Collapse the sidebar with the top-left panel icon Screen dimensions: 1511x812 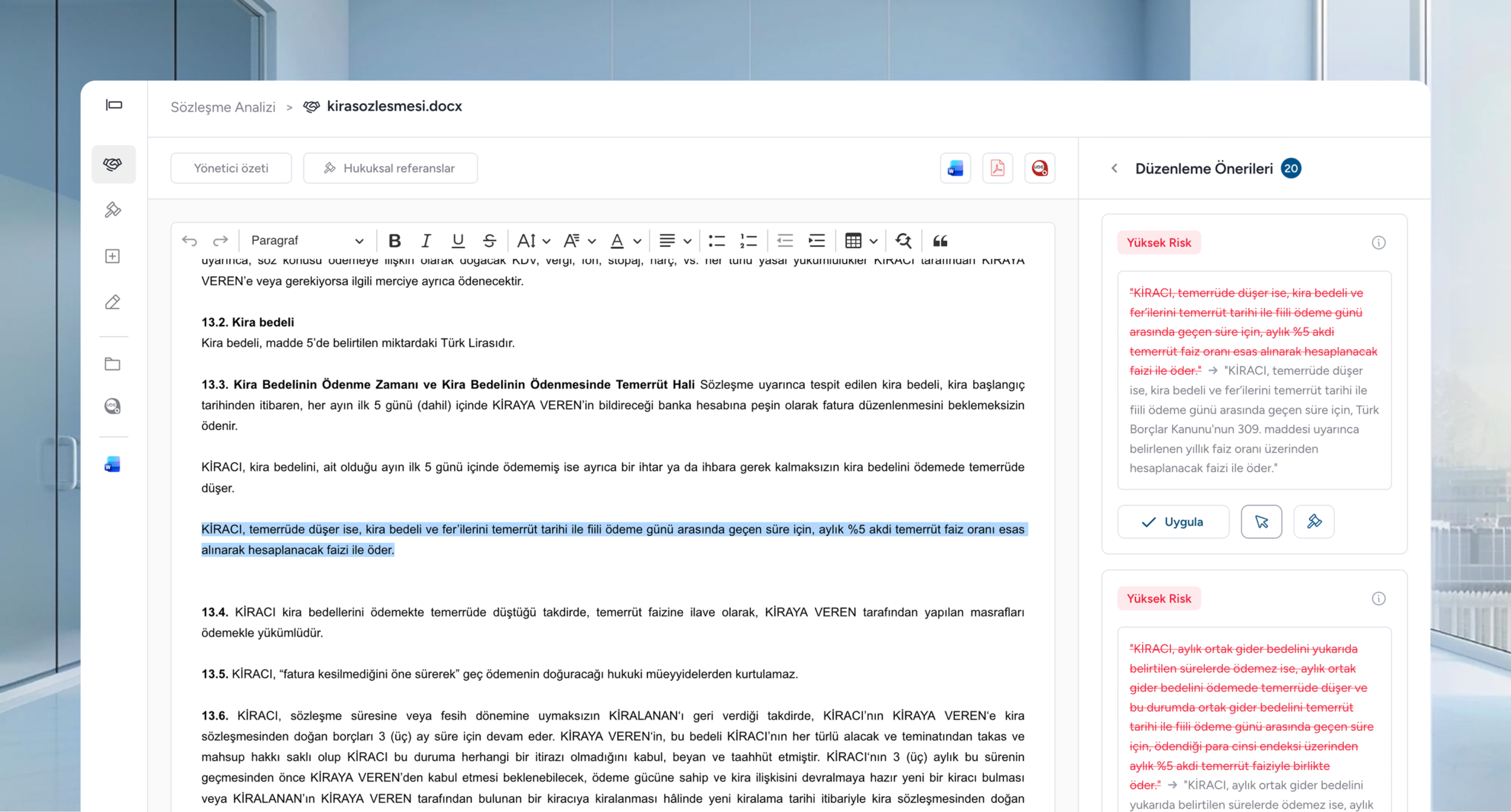(x=114, y=105)
